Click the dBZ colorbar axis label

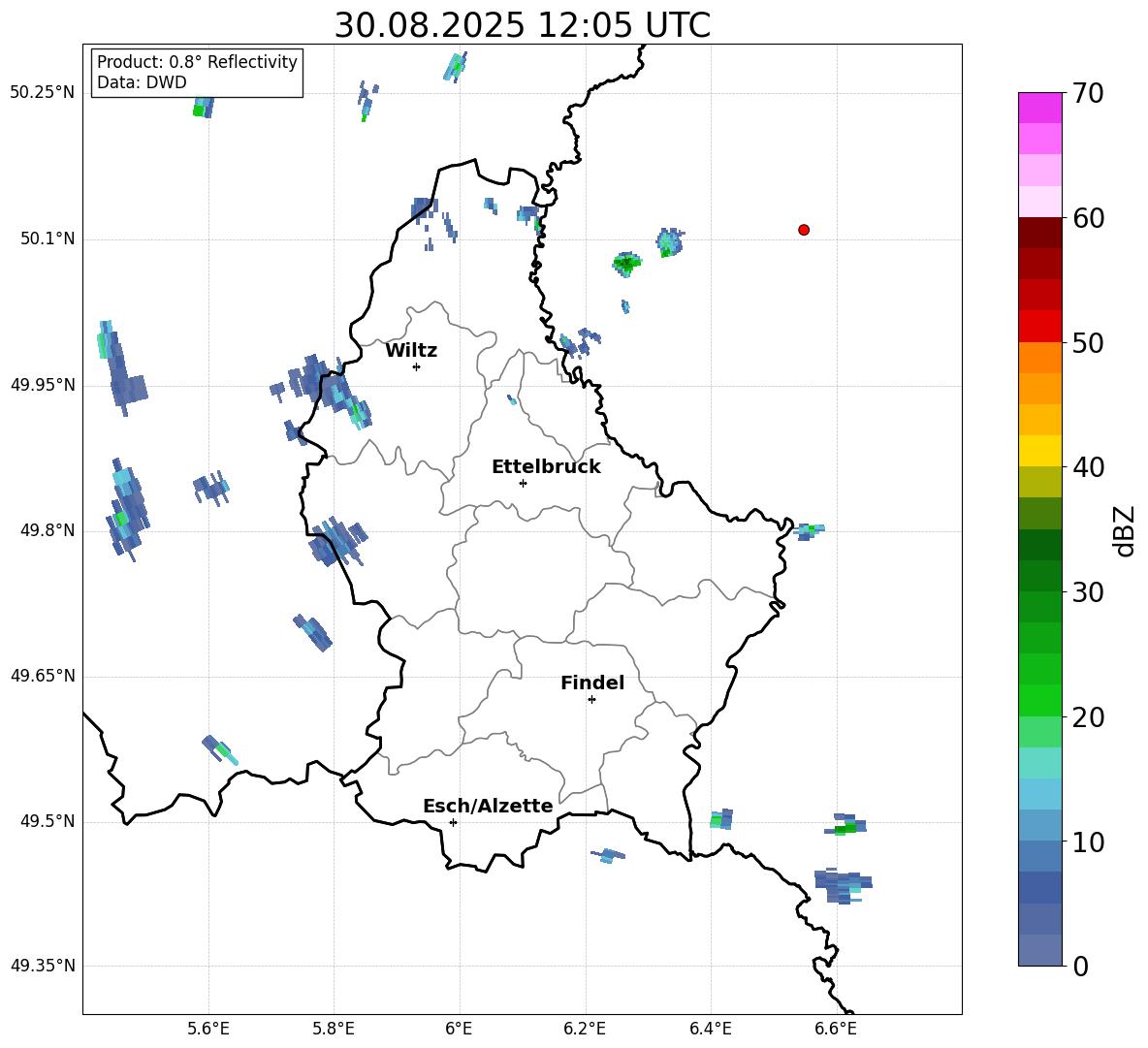click(1126, 530)
